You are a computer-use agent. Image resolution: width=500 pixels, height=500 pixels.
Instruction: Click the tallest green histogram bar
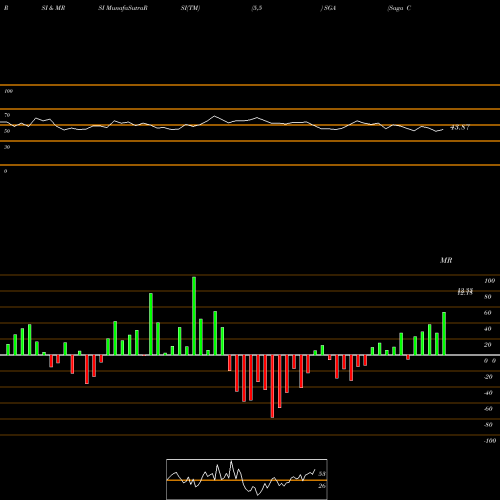point(194,316)
